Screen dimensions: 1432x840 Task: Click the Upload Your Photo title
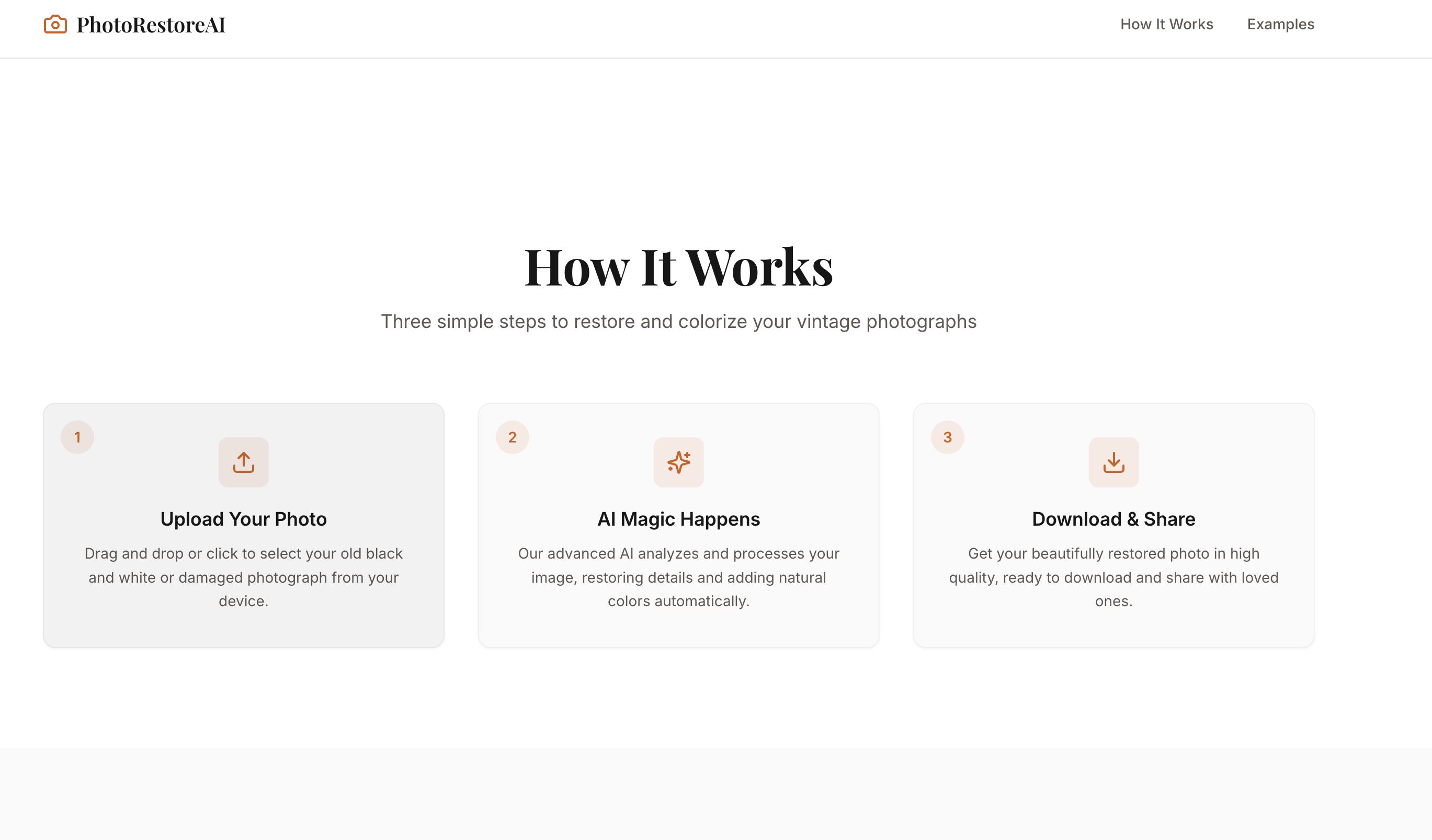click(x=243, y=519)
